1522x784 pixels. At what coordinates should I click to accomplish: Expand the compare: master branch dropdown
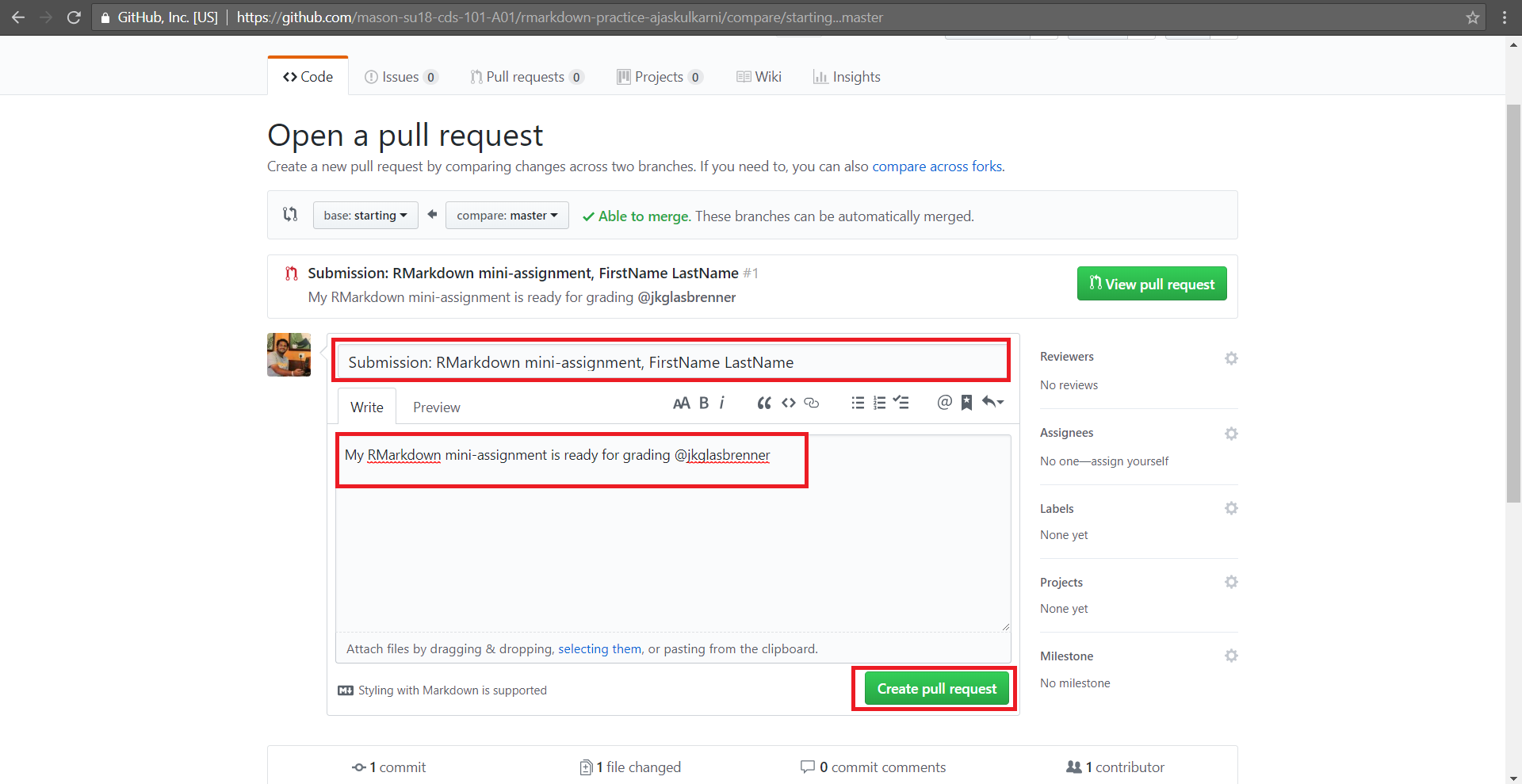[x=507, y=216]
